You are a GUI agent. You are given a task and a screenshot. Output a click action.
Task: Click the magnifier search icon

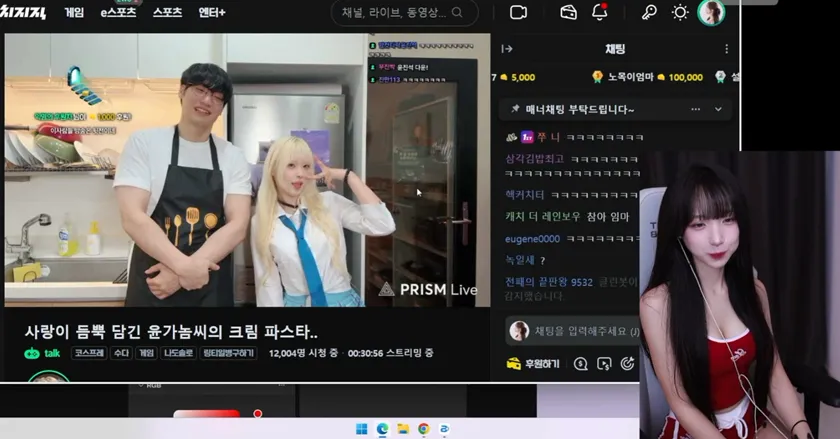[x=457, y=12]
